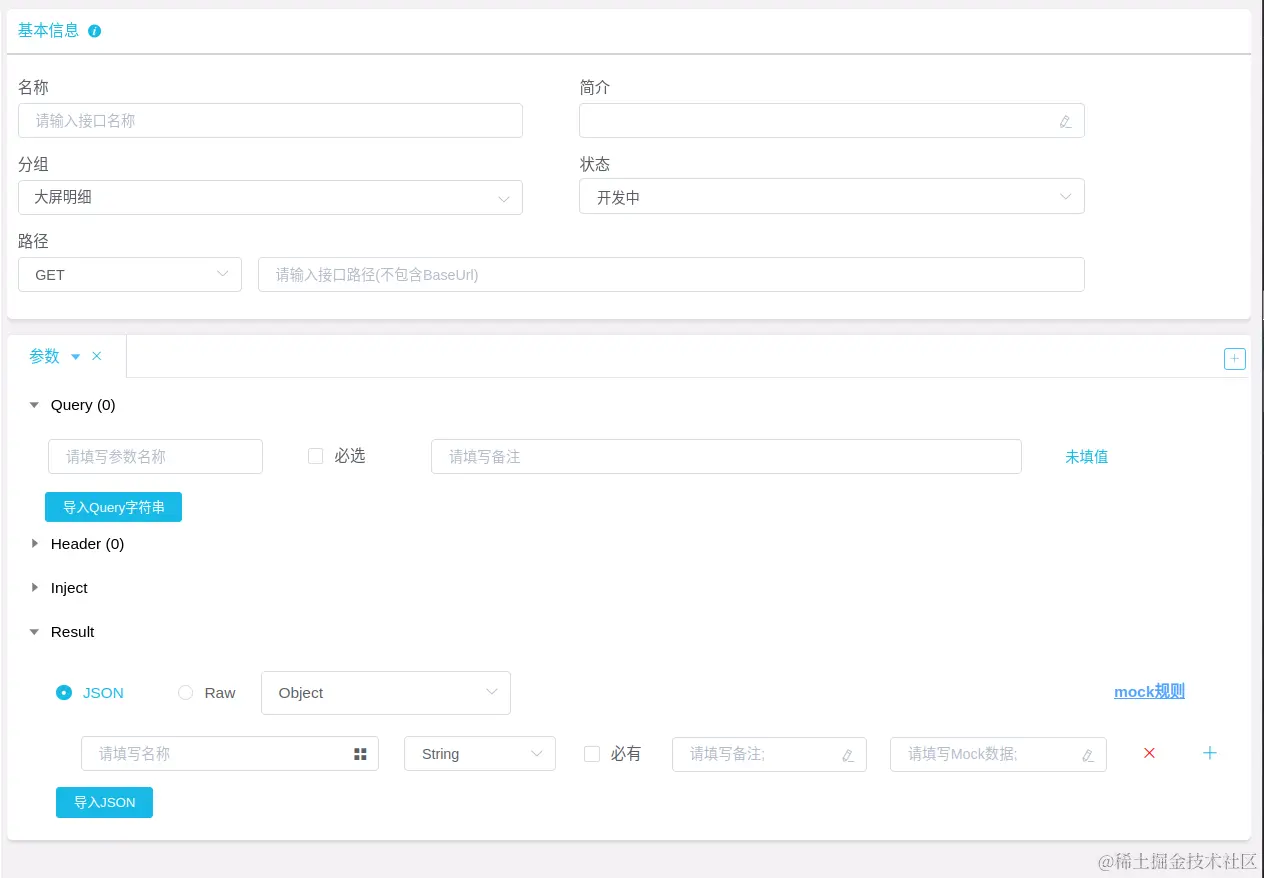This screenshot has height=878, width=1264.
Task: Add a new tab with the plus box icon
Action: tap(1235, 359)
